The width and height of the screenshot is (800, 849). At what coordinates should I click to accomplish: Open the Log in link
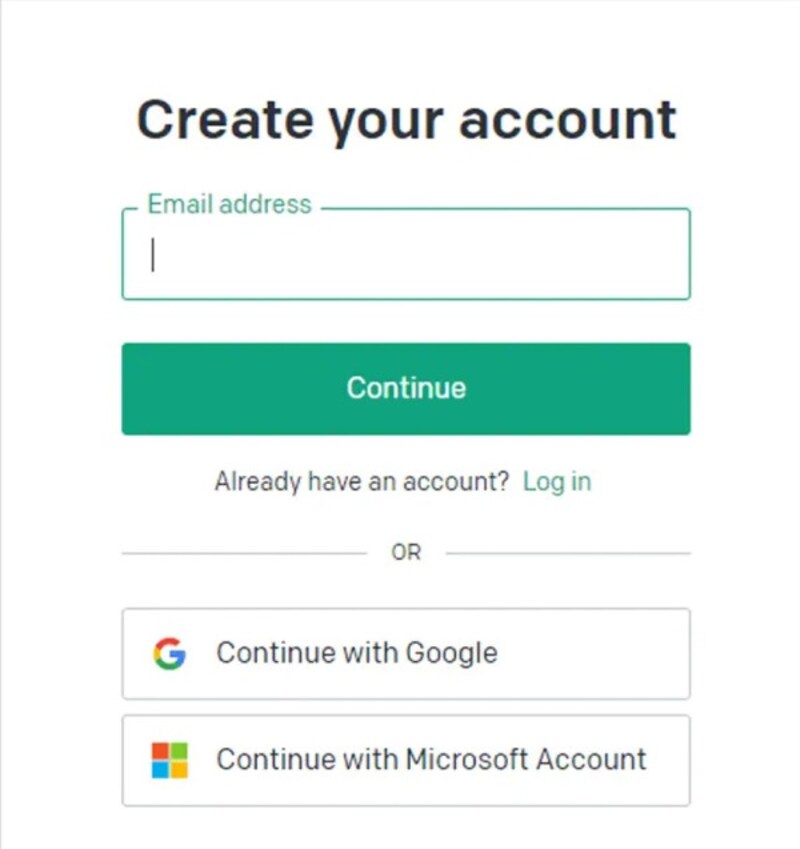tap(557, 481)
